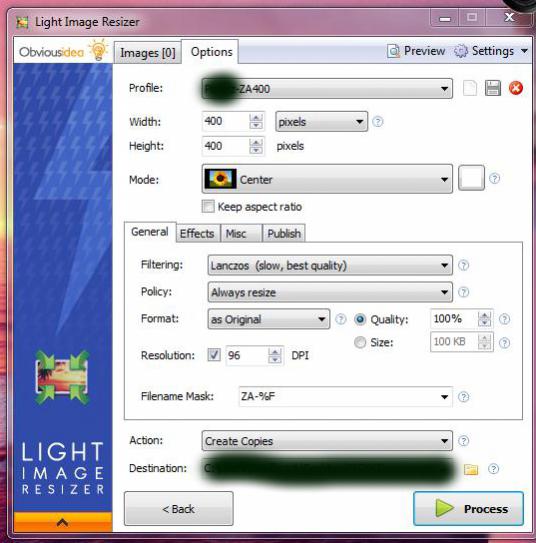Viewport: 536px width, 543px height.
Task: Open help for the Filtering option
Action: [x=463, y=266]
